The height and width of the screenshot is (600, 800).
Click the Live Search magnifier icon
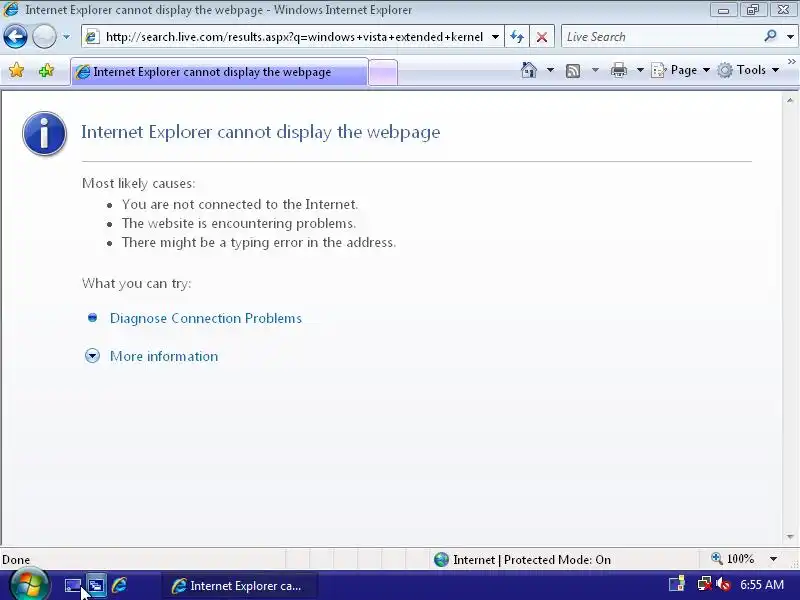coord(770,36)
